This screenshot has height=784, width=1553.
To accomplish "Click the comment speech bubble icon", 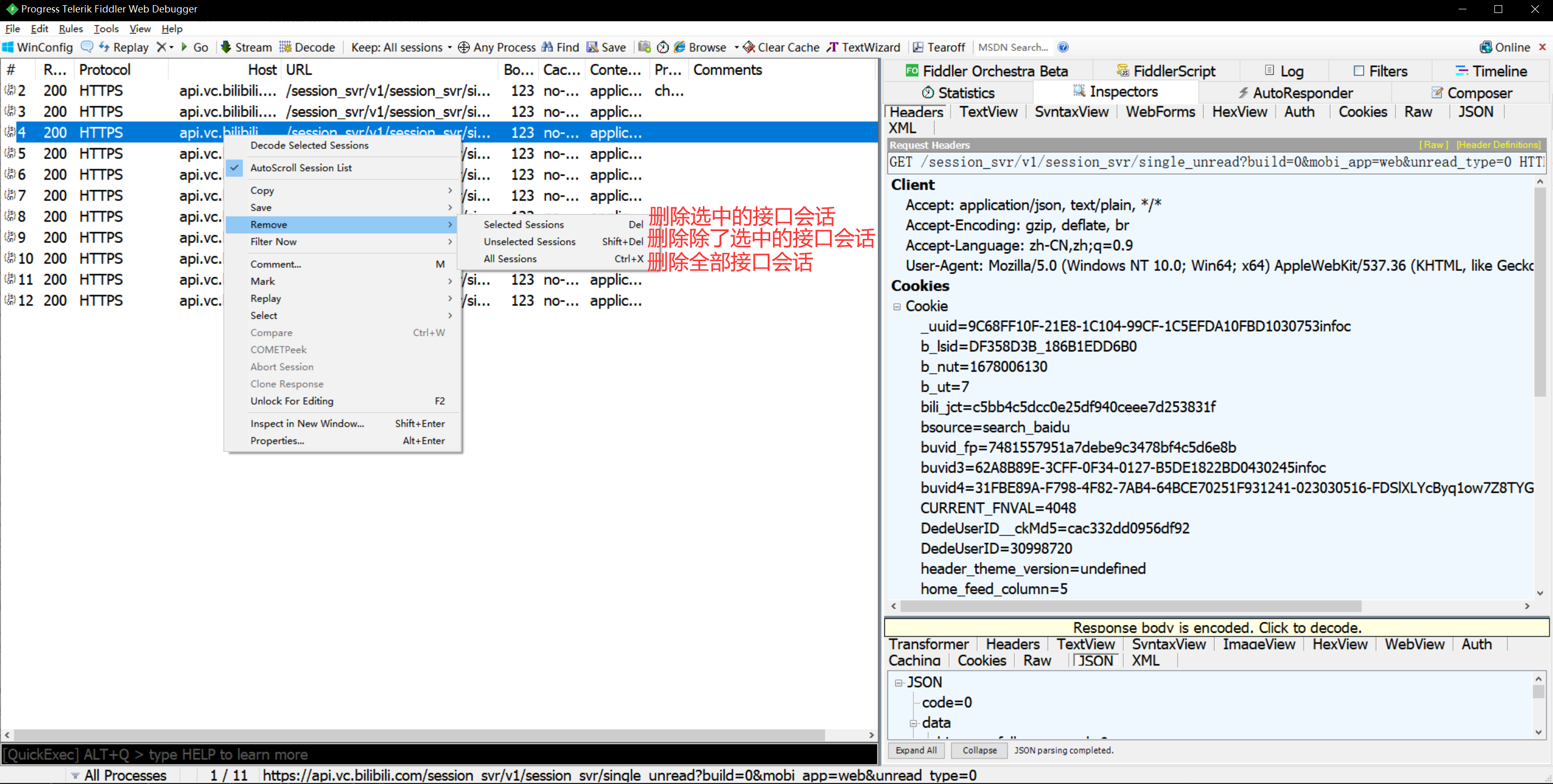I will [87, 47].
